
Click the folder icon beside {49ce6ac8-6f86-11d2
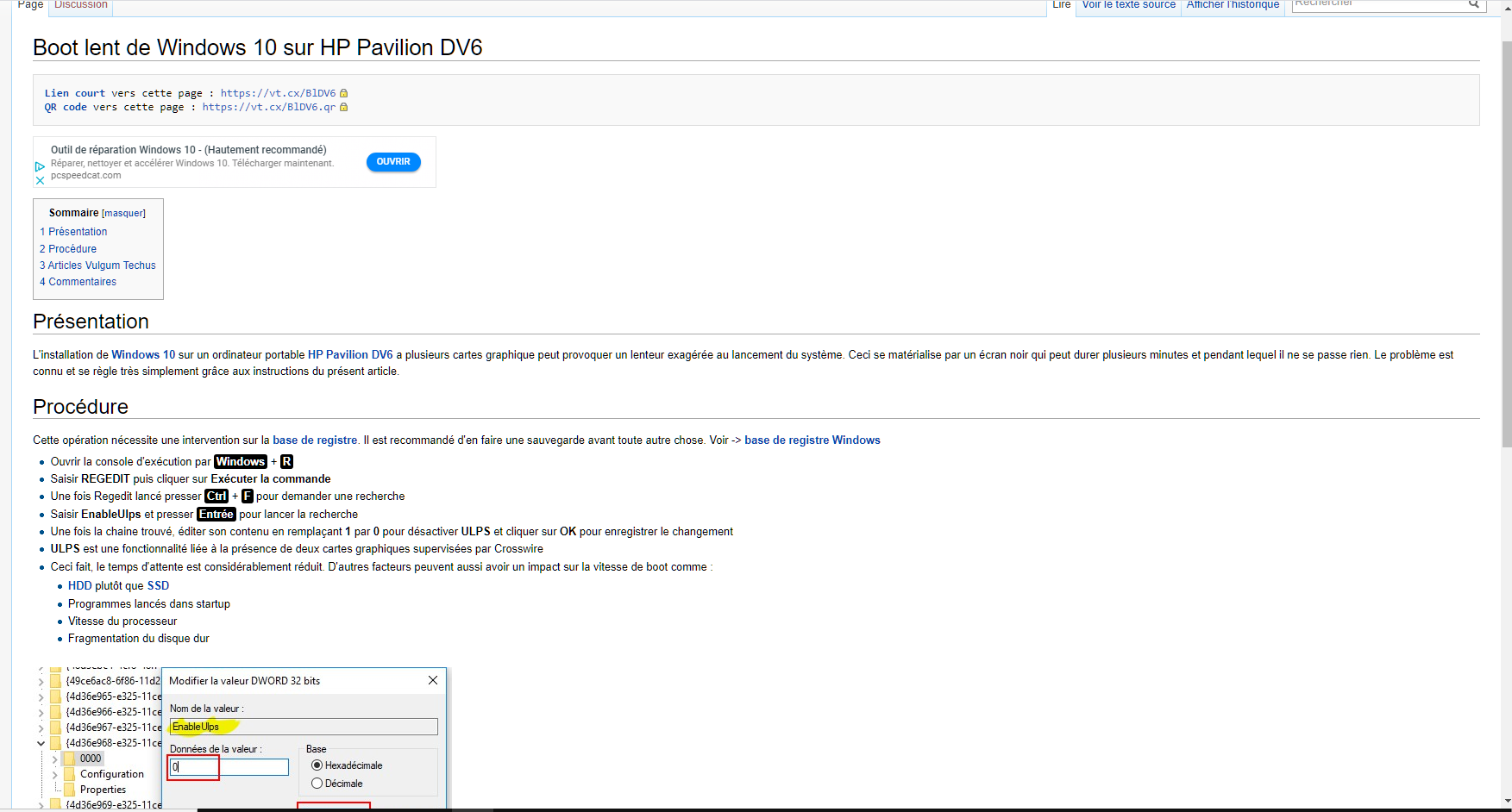tap(55, 681)
